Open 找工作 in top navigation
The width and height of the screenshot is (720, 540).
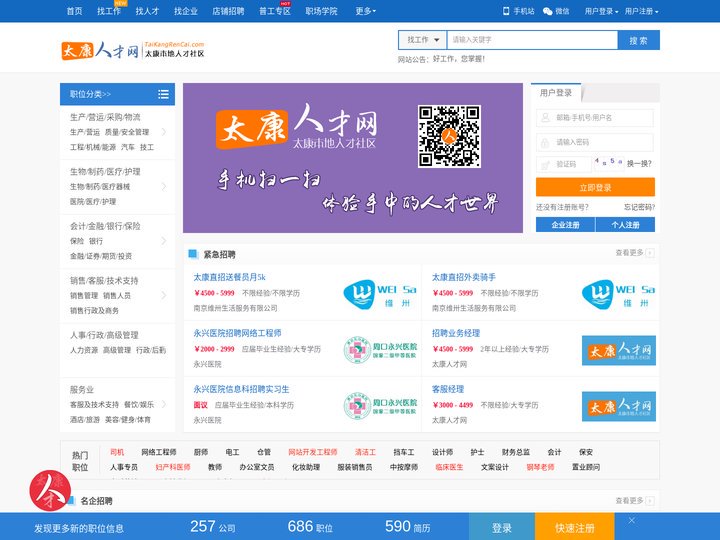coord(109,11)
